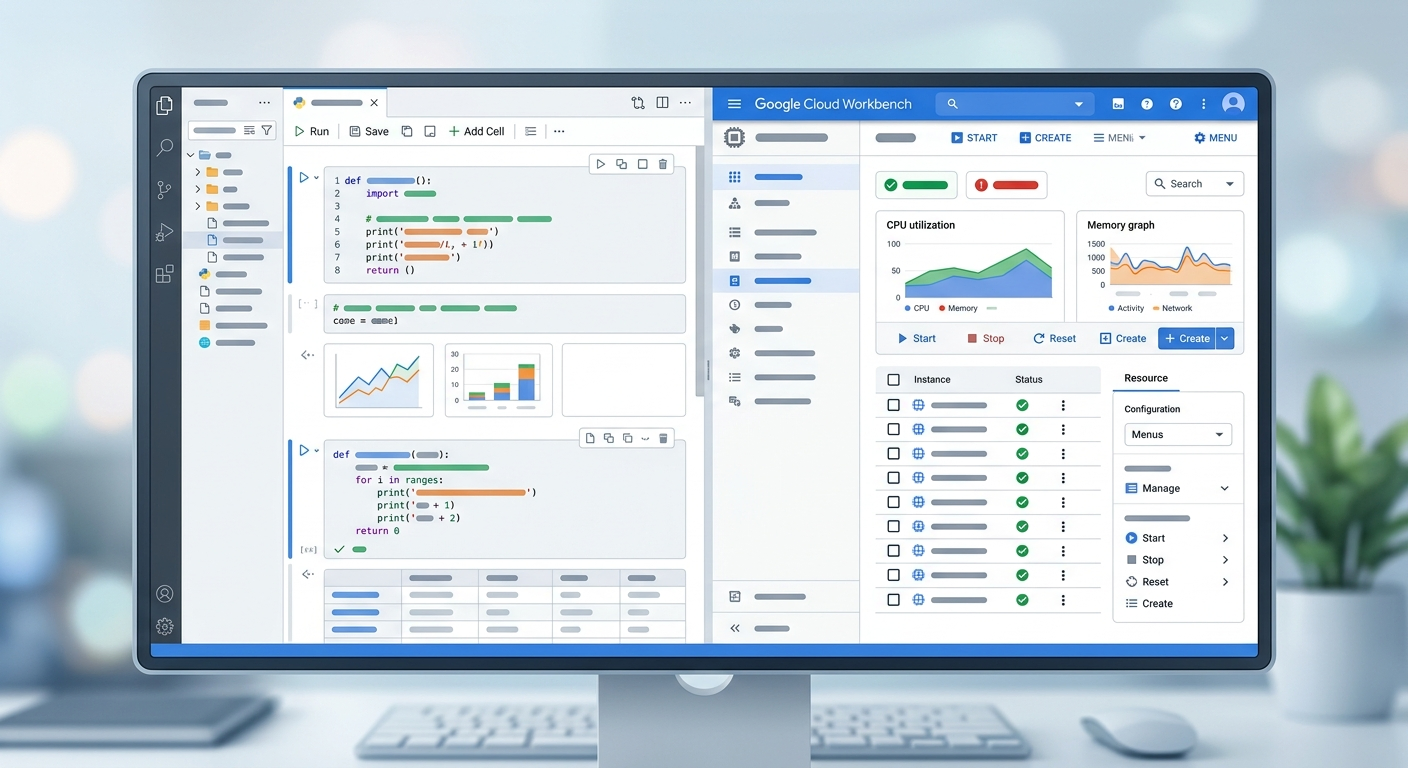Tick the checkbox of the last instance row
This screenshot has width=1408, height=768.
pyautogui.click(x=894, y=600)
